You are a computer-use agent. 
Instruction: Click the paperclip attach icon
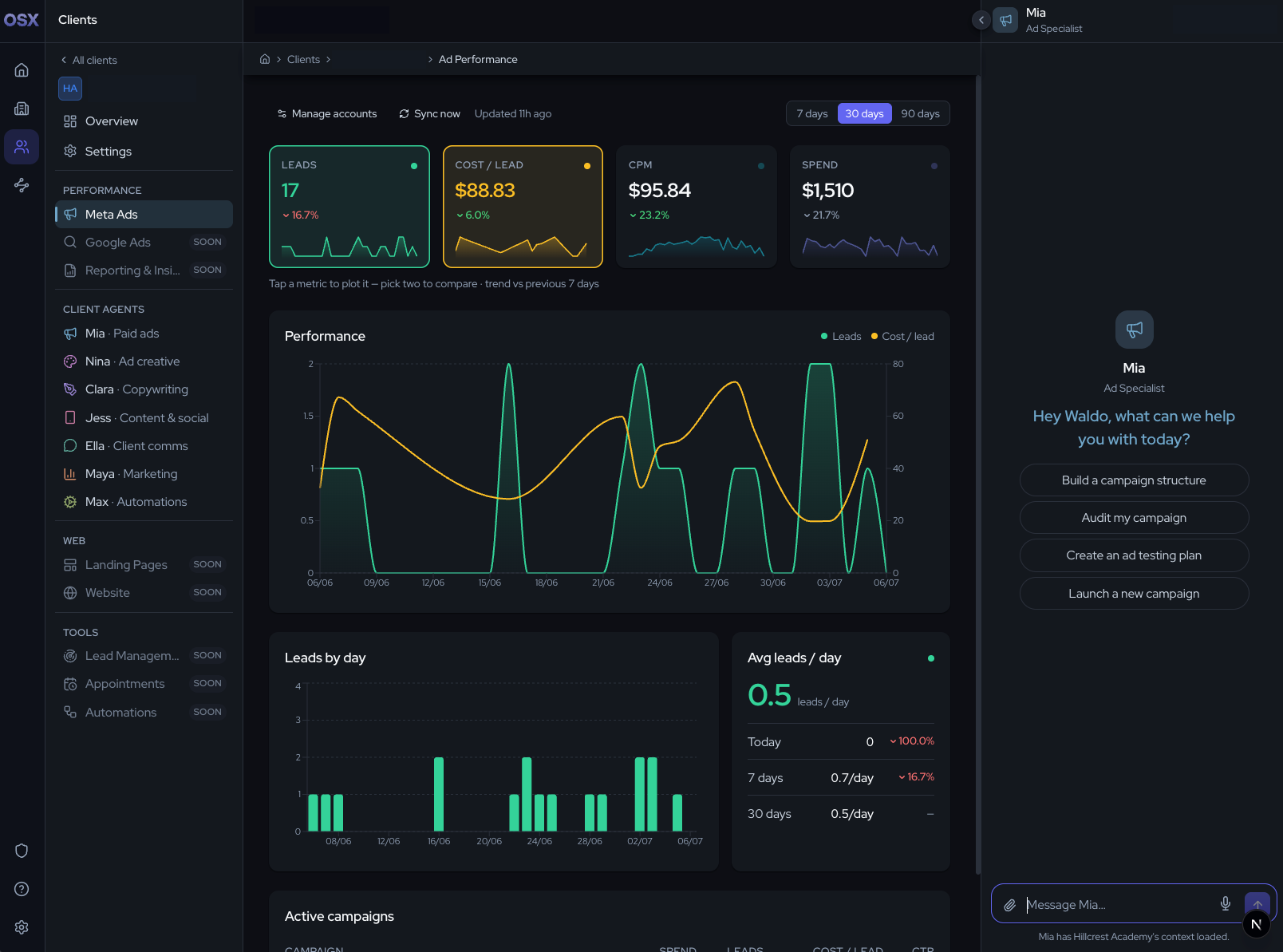click(x=1009, y=905)
